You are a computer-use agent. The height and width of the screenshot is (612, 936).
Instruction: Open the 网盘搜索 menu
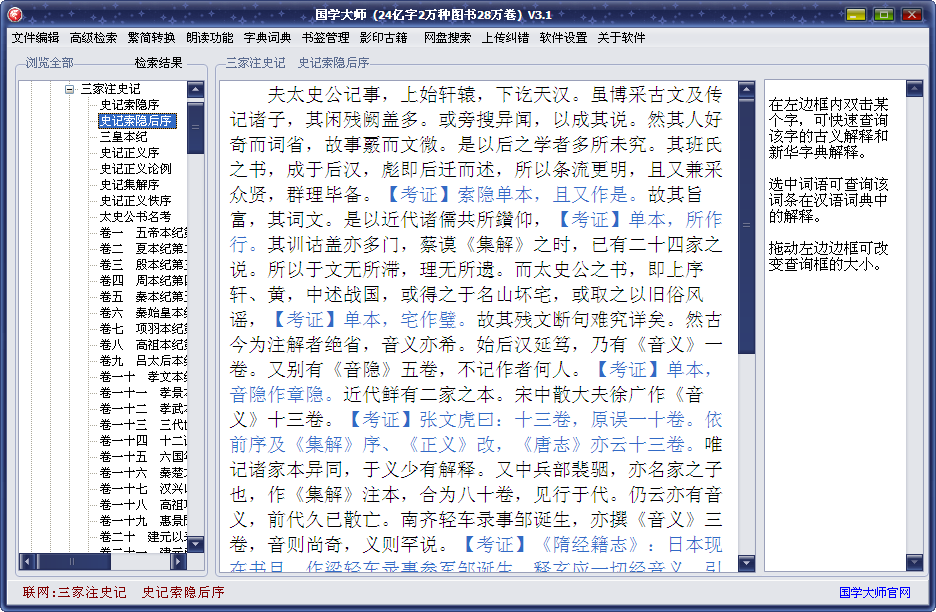coord(447,38)
